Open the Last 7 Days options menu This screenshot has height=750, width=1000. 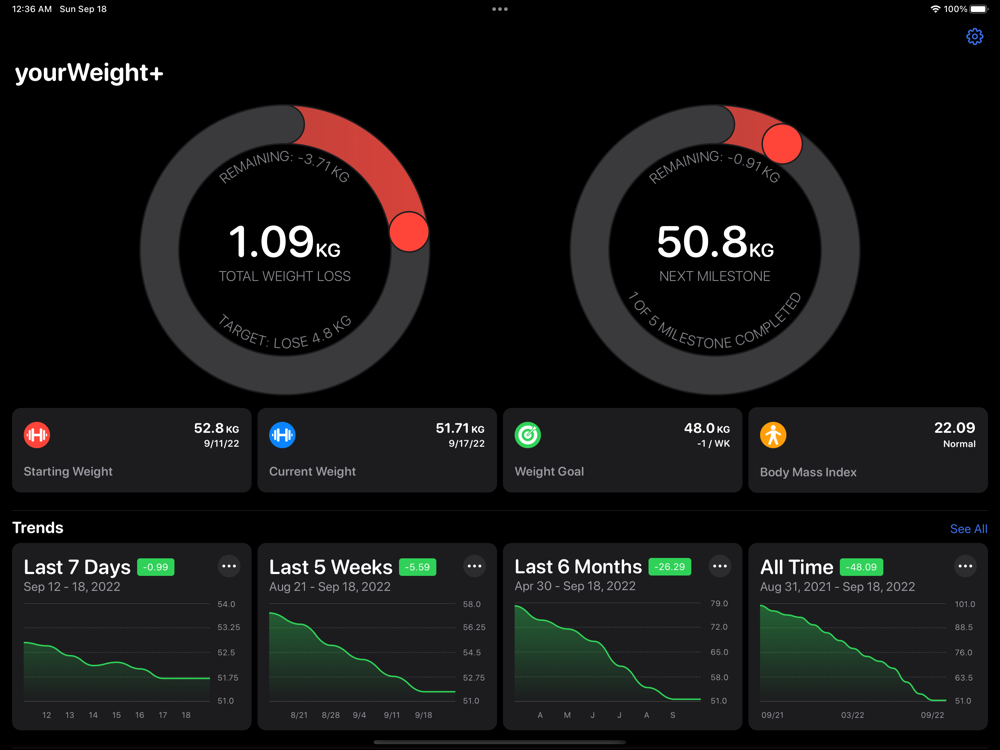[229, 566]
